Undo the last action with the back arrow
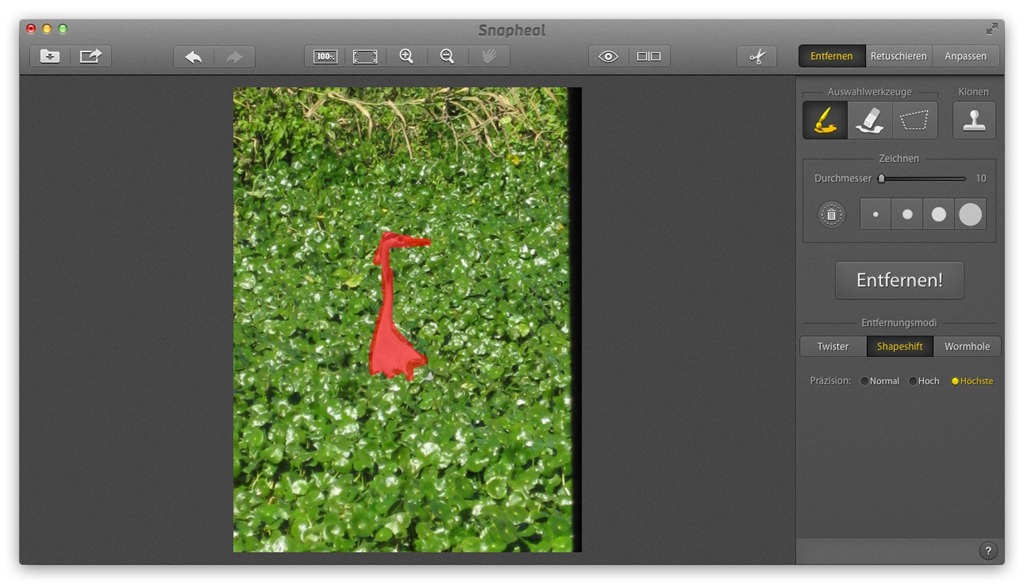Viewport: 1024px width, 584px height. 194,56
